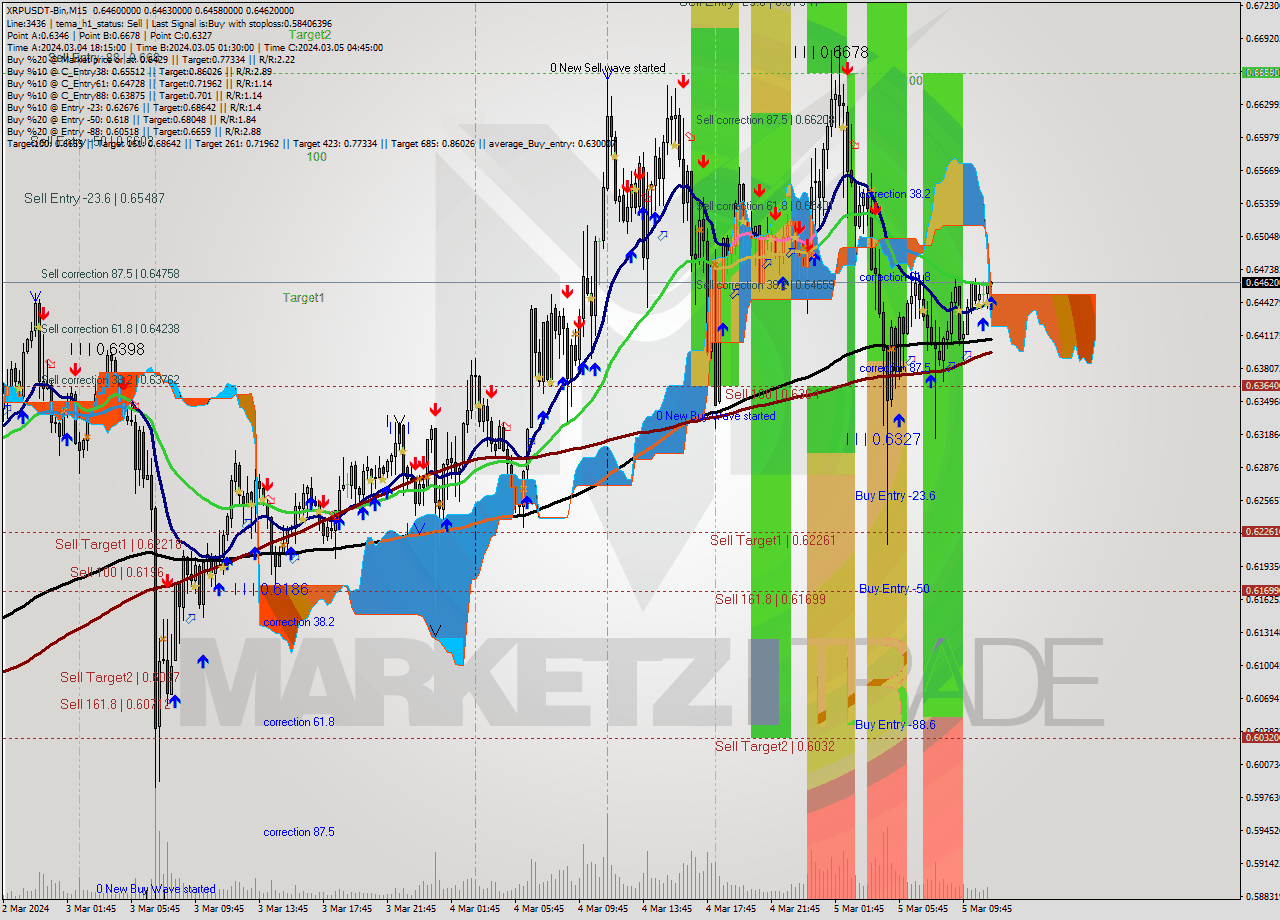Click the 'Sell Target2 | 0.6032' label

click(x=775, y=746)
